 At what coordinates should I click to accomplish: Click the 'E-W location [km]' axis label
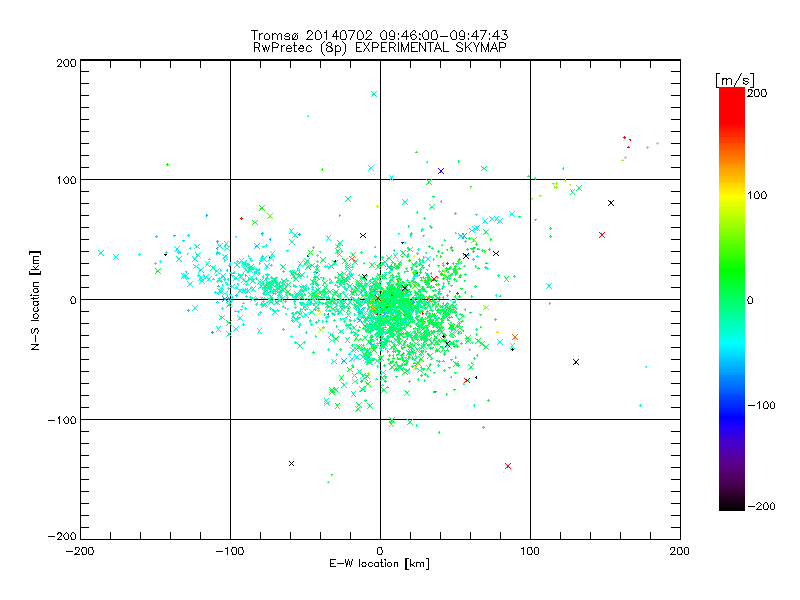click(380, 564)
